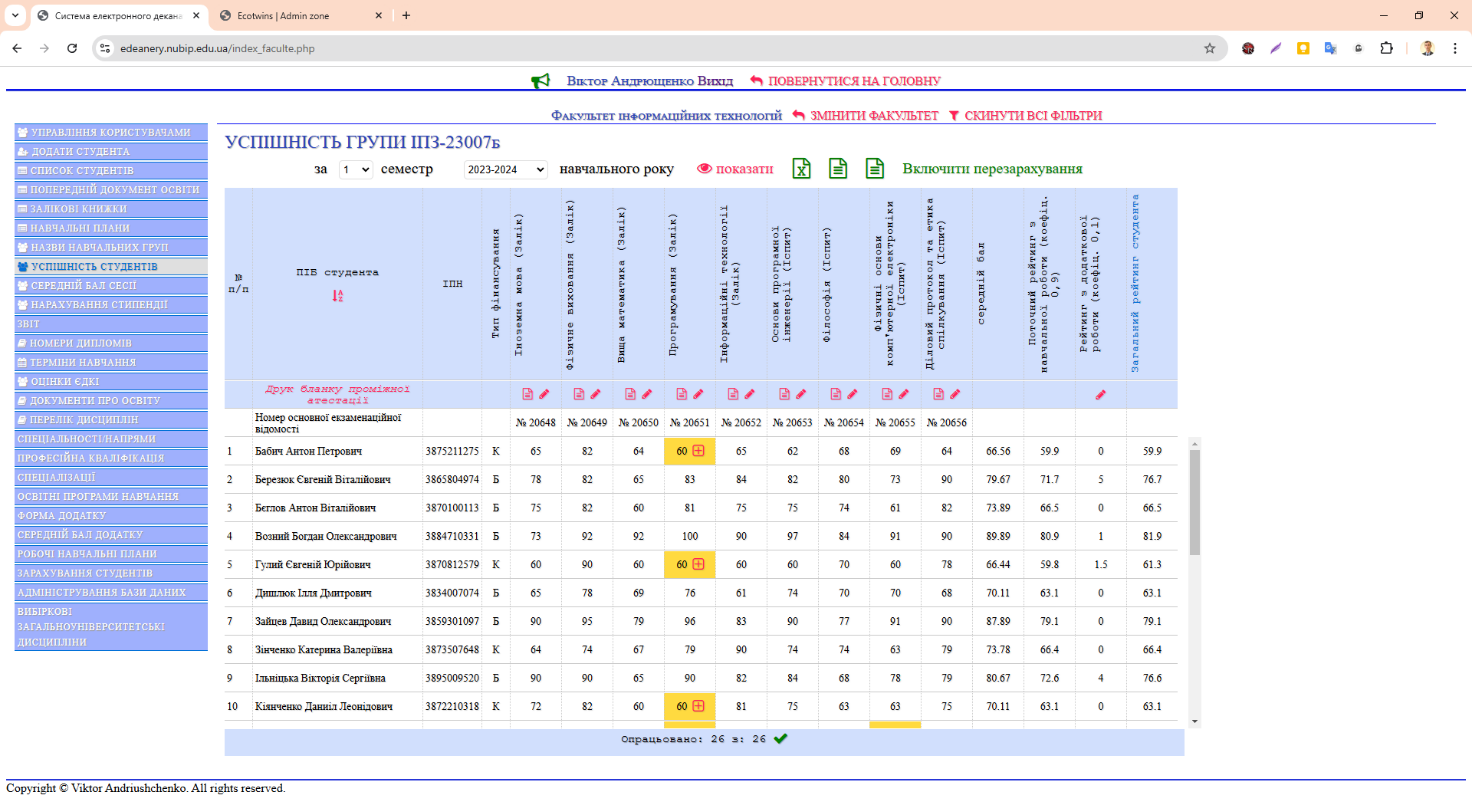
Task: Open АДМІНІСТРУВАННЯ БАЗИ ДАНИХ in the sidebar
Action: click(111, 592)
